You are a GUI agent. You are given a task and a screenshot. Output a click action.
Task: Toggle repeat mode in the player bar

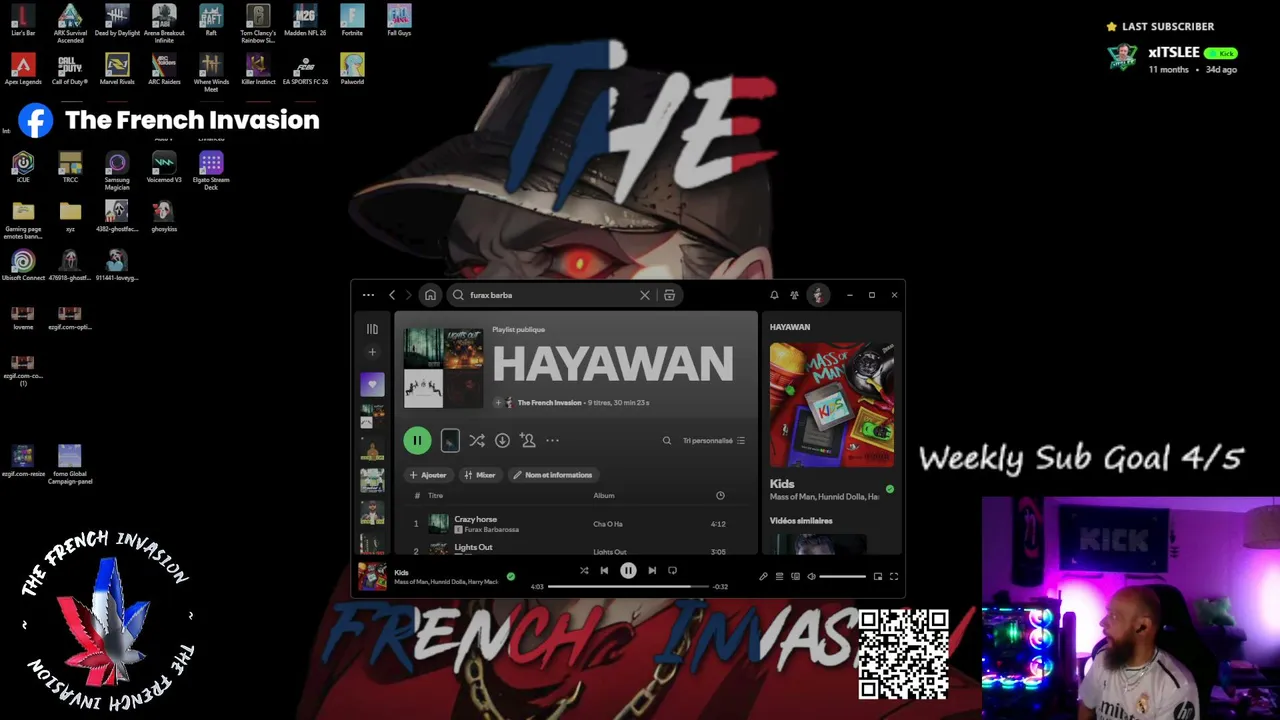(672, 571)
